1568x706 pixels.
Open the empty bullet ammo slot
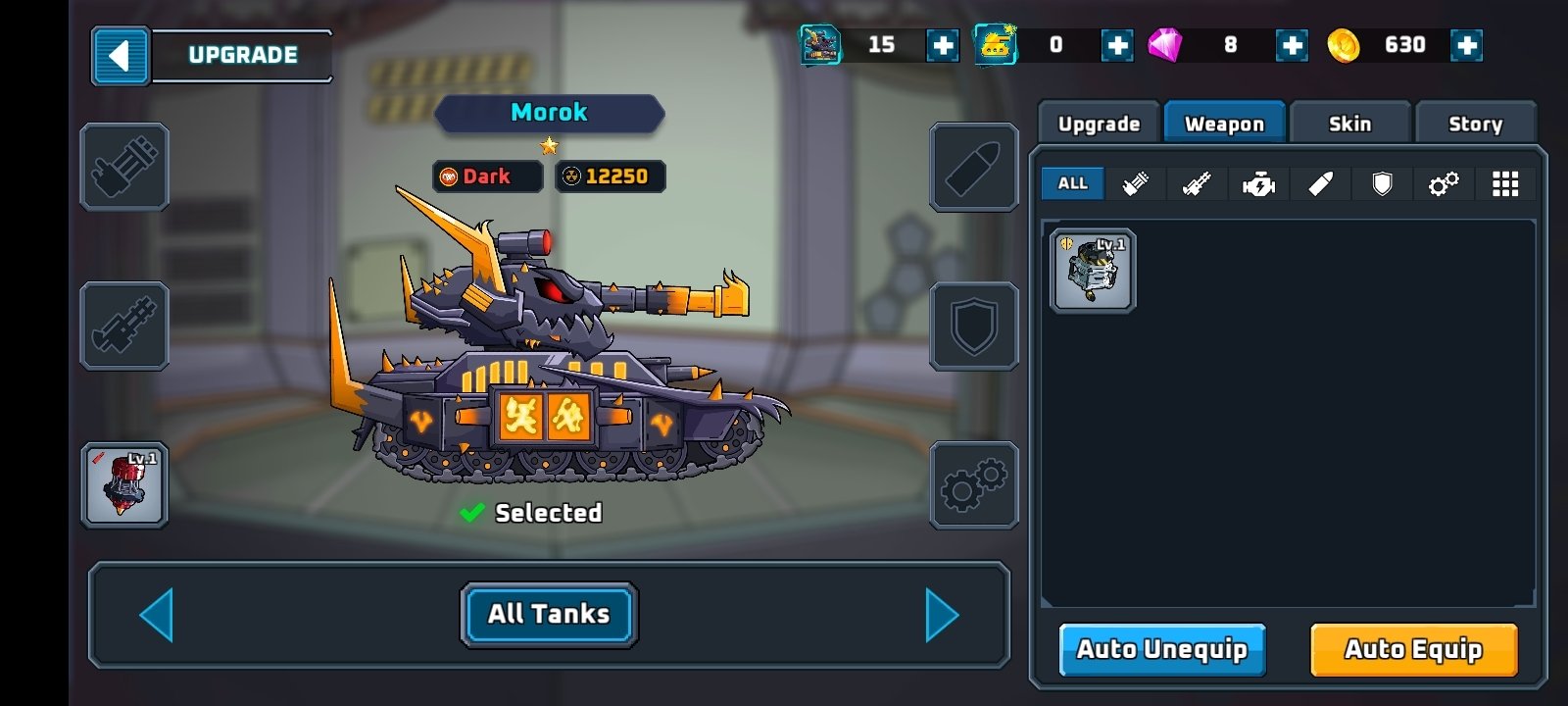tap(974, 168)
